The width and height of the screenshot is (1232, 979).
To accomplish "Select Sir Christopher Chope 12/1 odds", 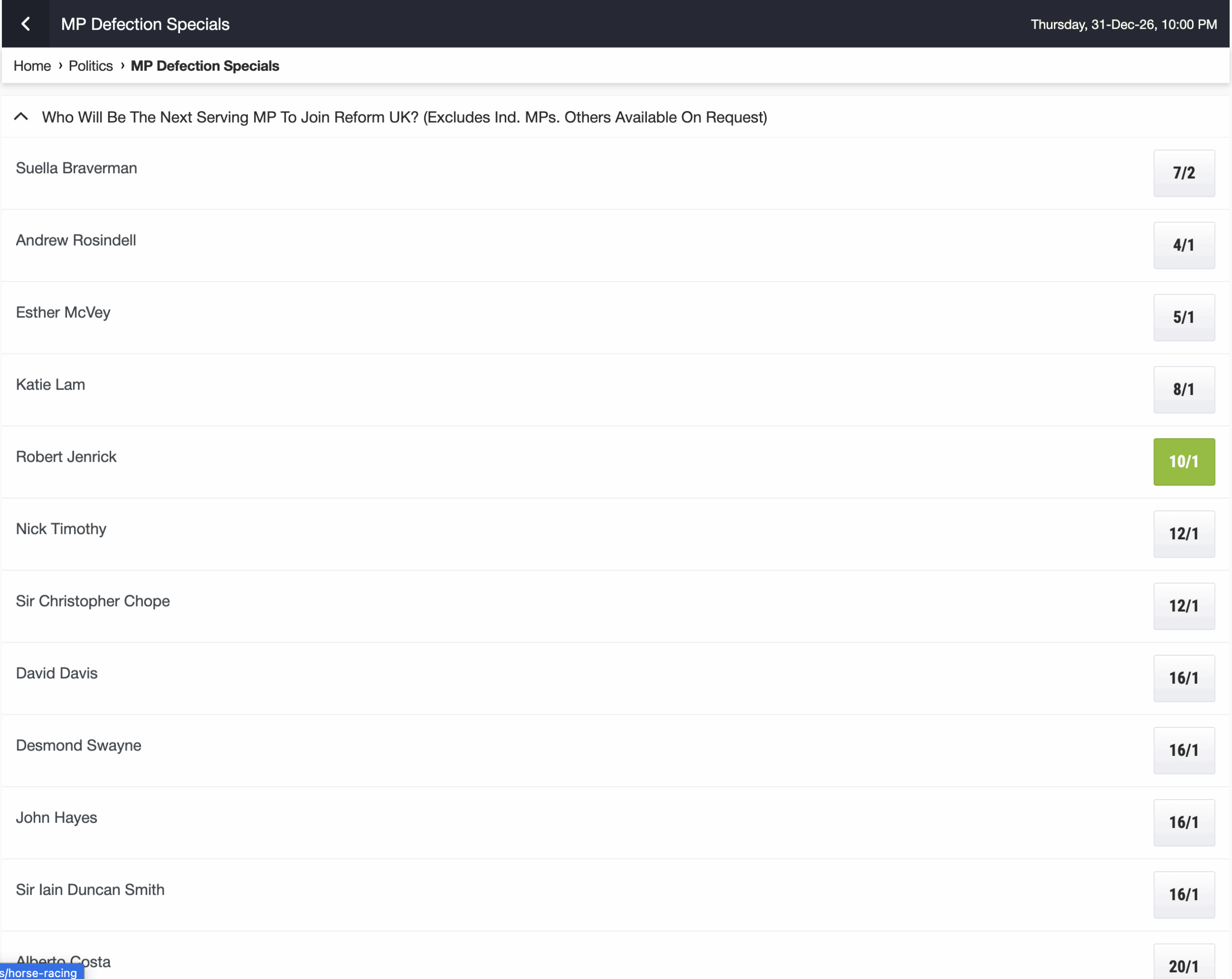I will pos(1183,606).
